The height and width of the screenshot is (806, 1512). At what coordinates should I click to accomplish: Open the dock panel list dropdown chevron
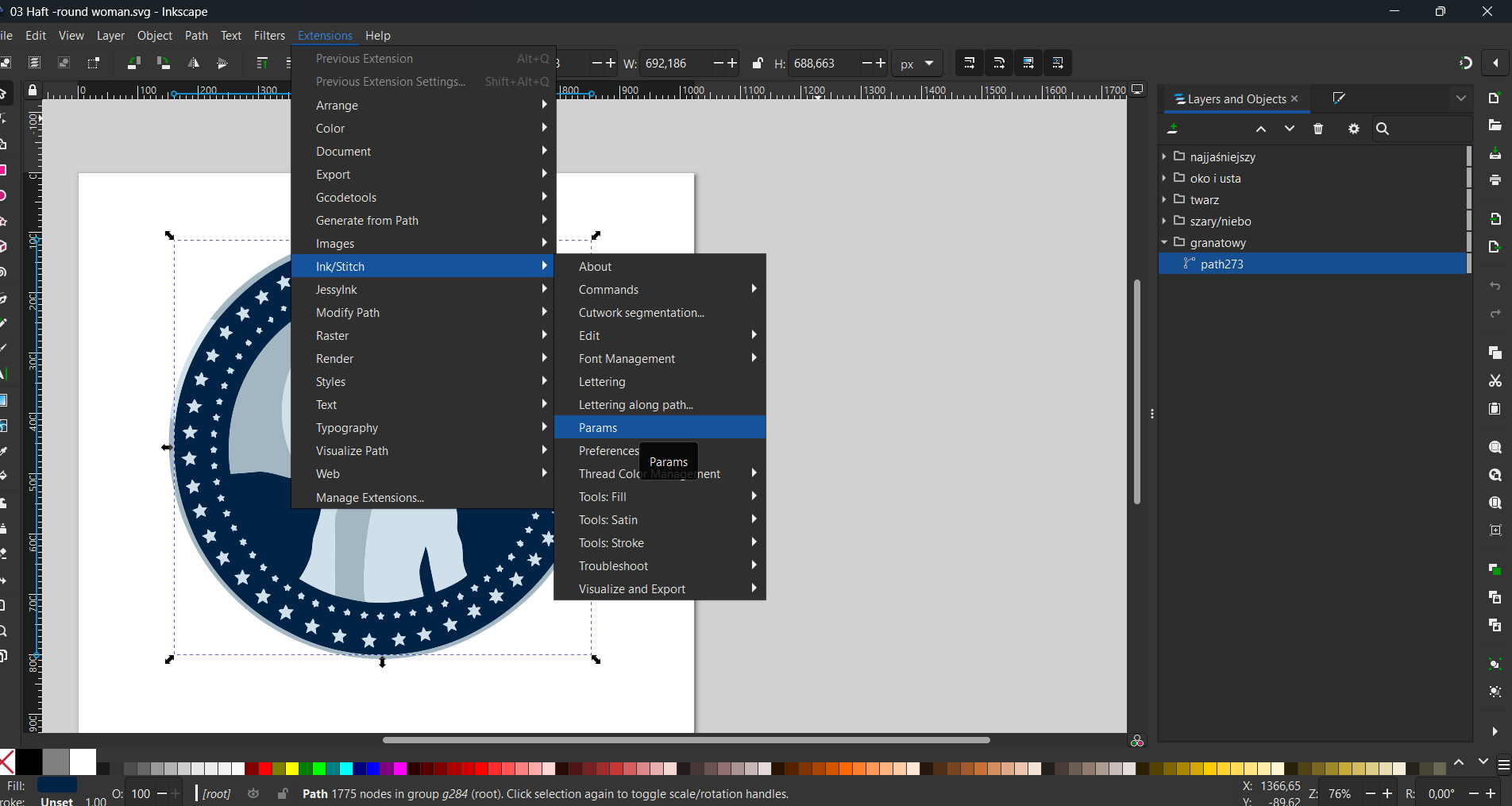click(x=1461, y=98)
